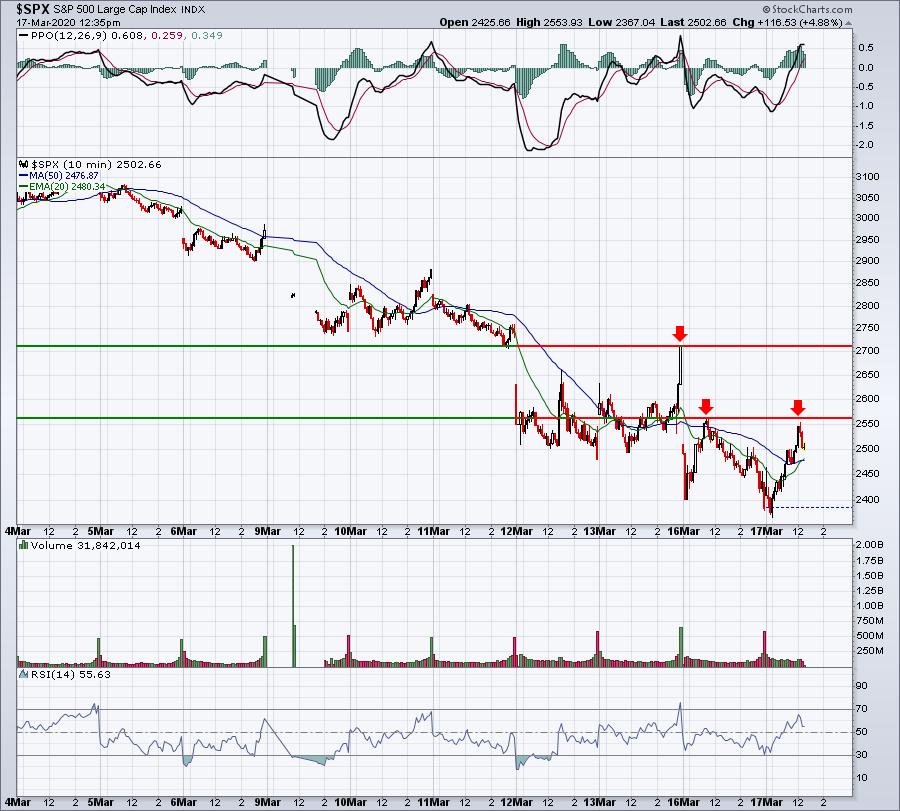This screenshot has width=900, height=811.
Task: Click the small triangle after Chg +4.88%
Action: (848, 23)
